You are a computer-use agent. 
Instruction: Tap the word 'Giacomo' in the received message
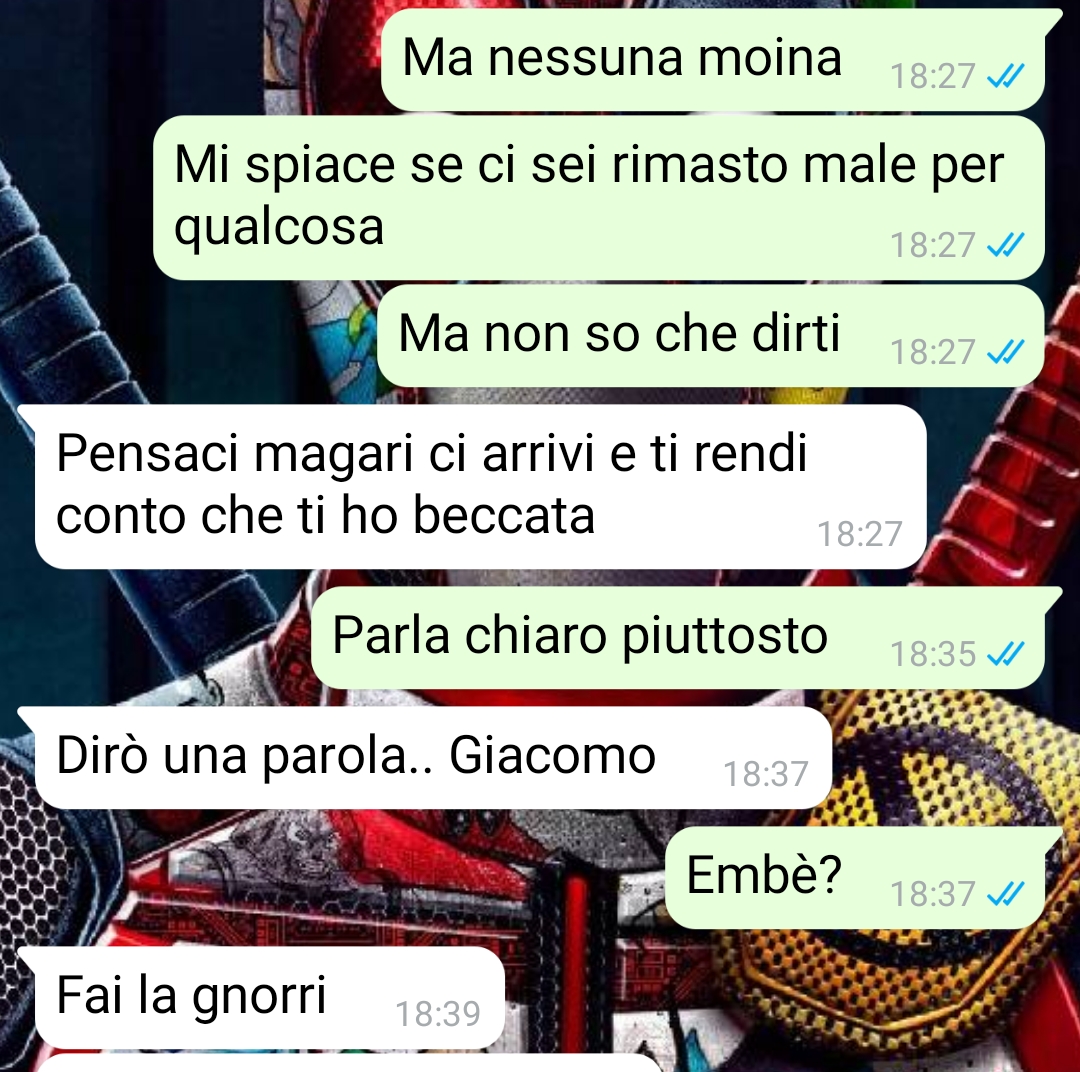552,756
